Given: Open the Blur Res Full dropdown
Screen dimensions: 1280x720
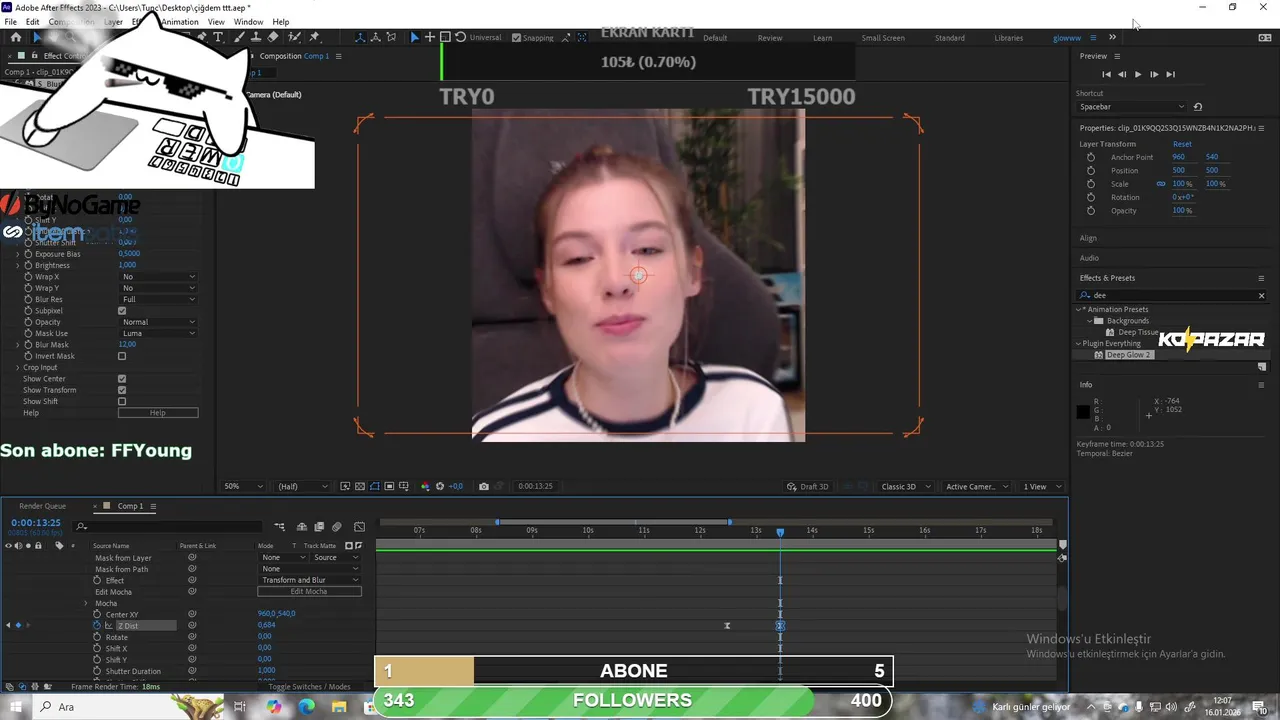Looking at the screenshot, I should [158, 299].
